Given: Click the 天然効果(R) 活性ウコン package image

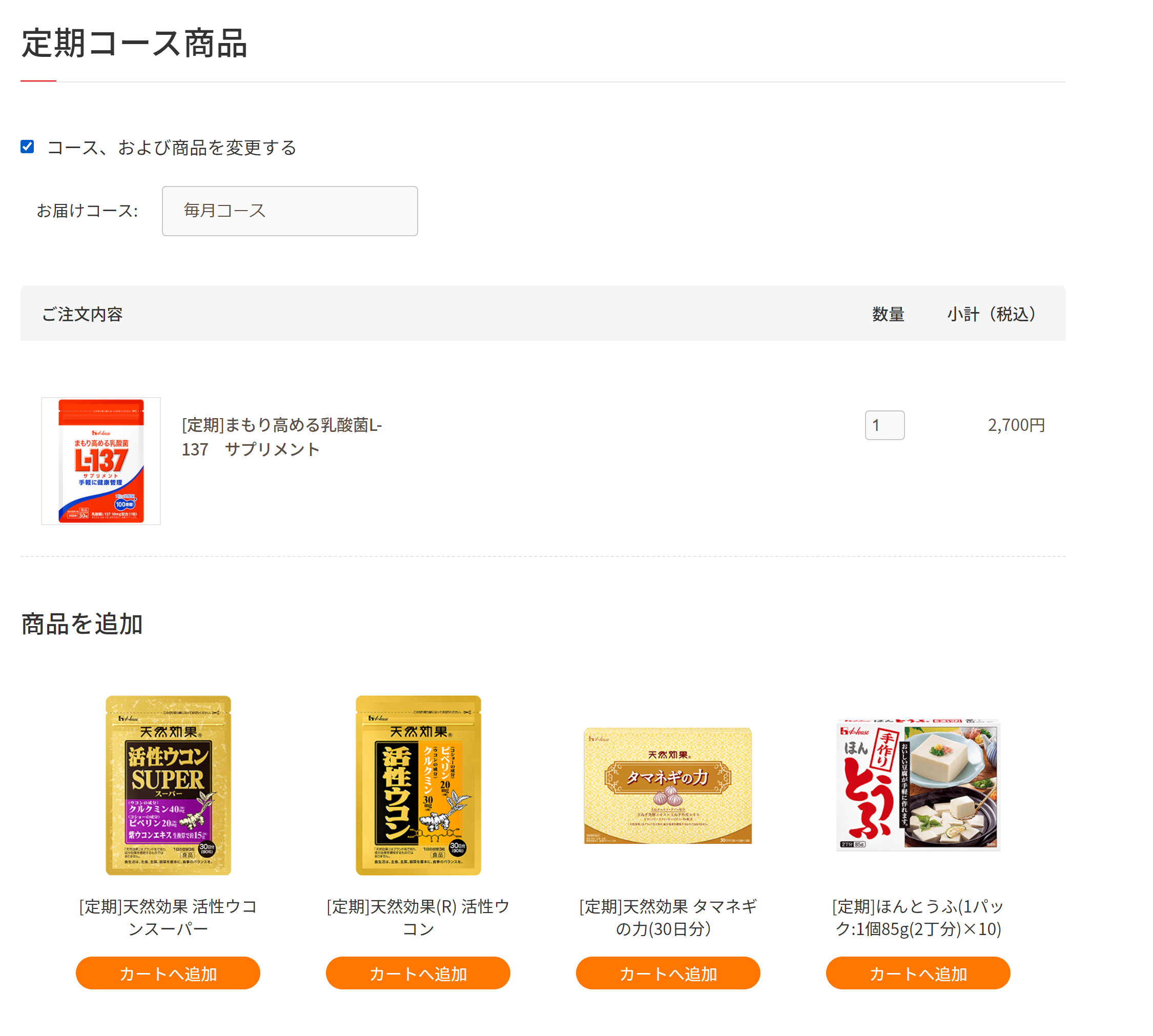Looking at the screenshot, I should coord(418,785).
